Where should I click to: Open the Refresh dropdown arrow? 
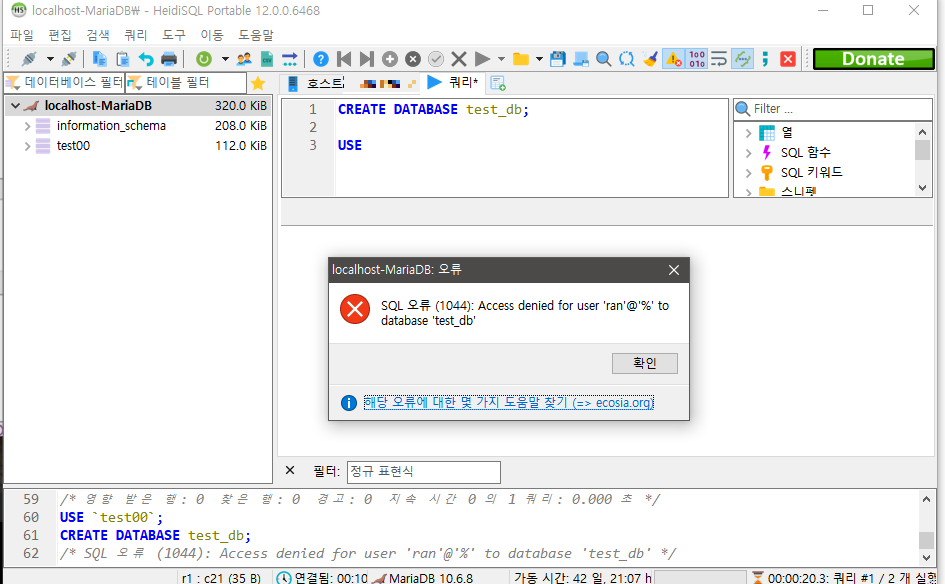pos(225,59)
